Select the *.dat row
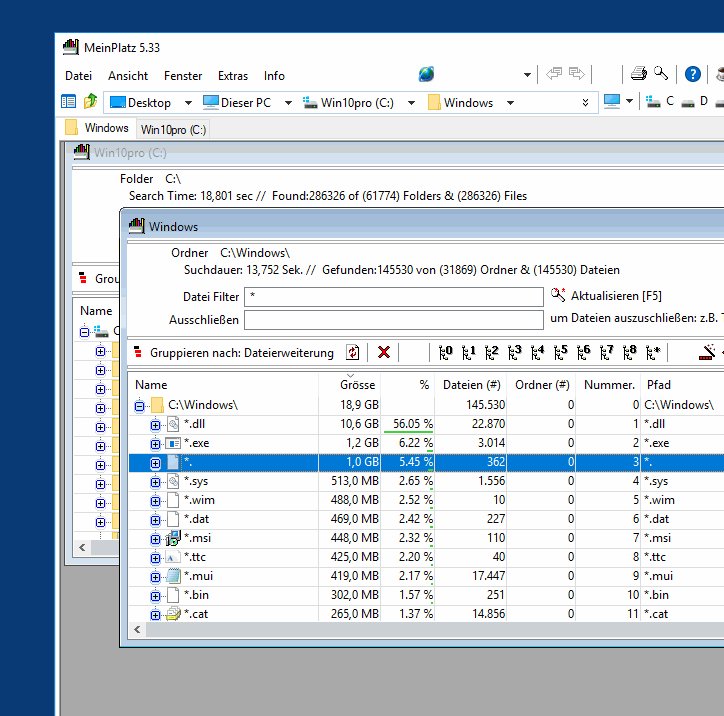 (426, 519)
